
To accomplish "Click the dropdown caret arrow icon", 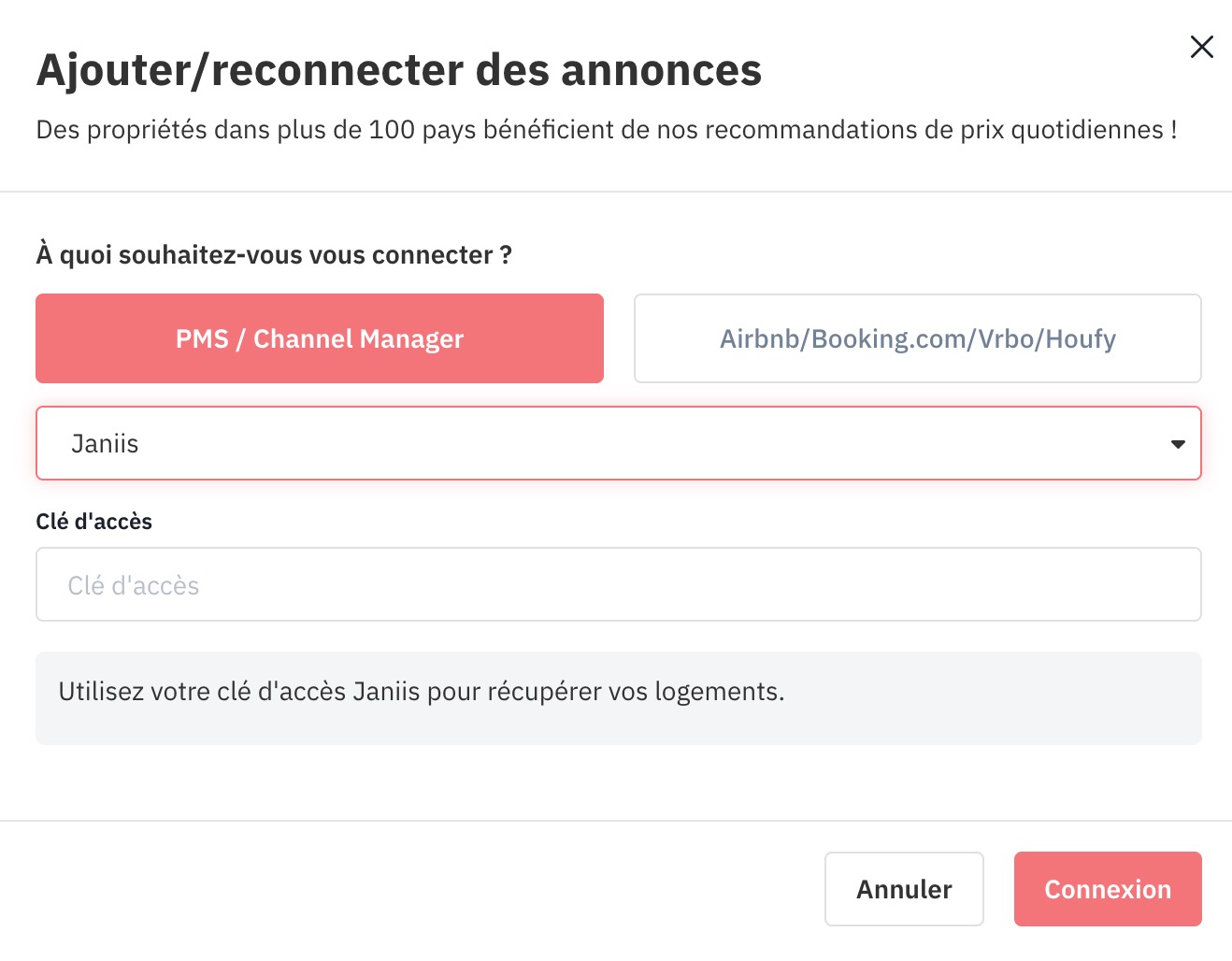I will tap(1178, 444).
